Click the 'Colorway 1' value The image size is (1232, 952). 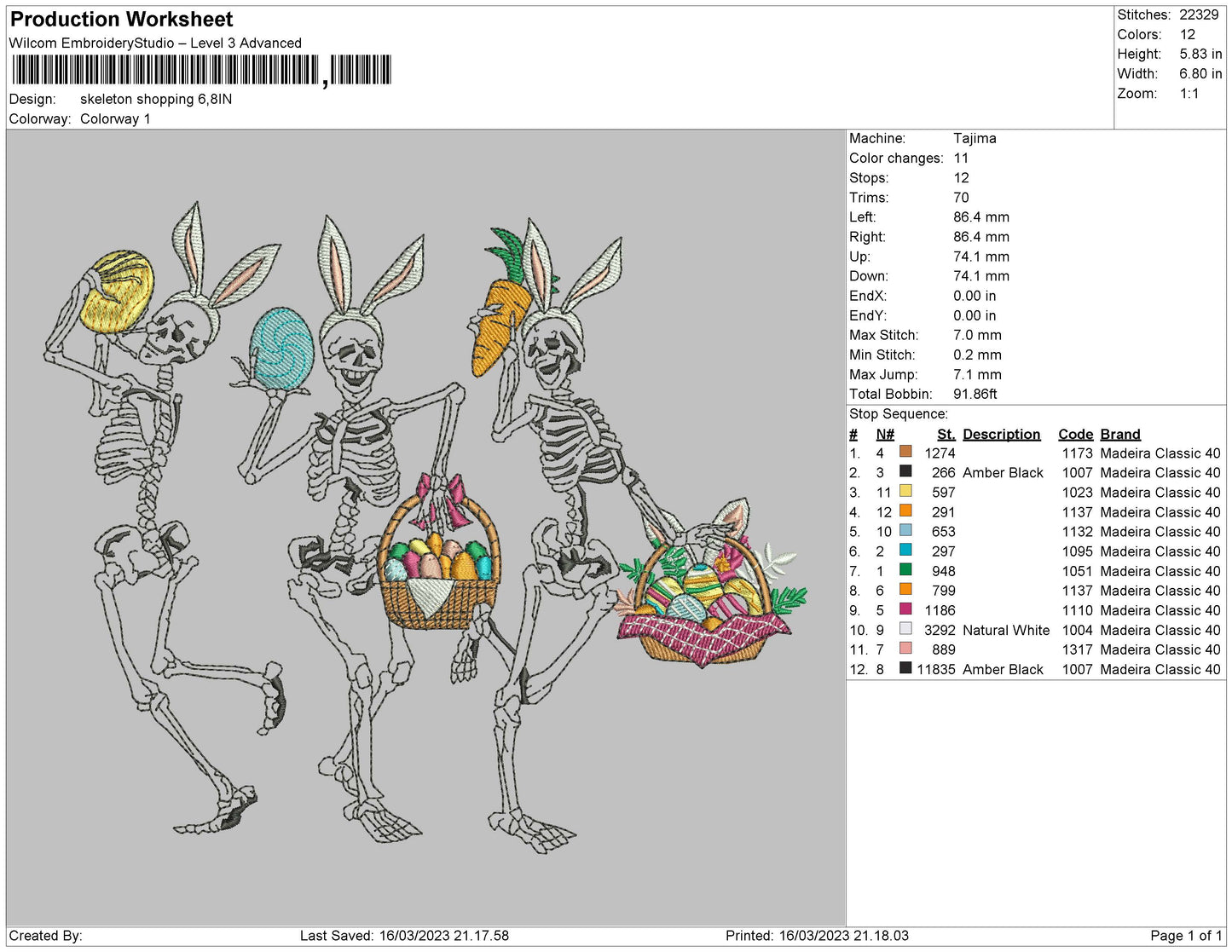pyautogui.click(x=115, y=119)
